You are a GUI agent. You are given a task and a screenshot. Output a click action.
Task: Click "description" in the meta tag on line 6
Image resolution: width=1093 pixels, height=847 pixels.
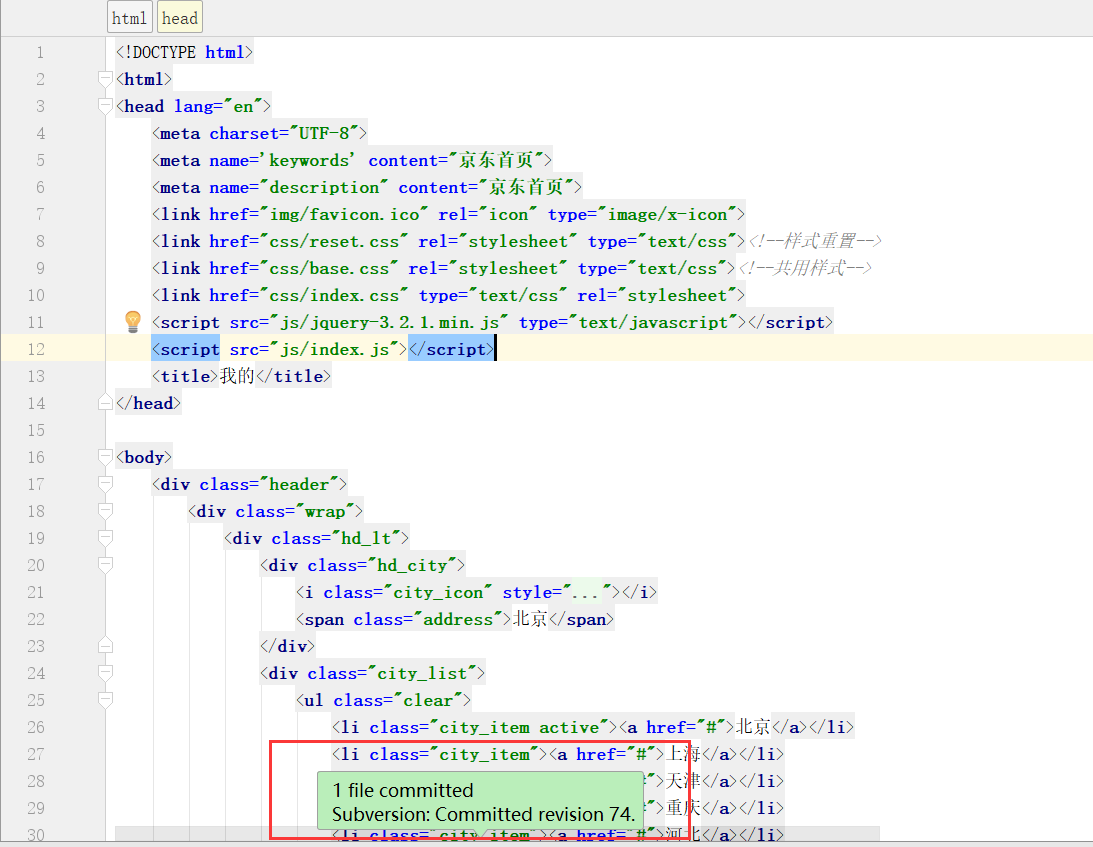324,188
